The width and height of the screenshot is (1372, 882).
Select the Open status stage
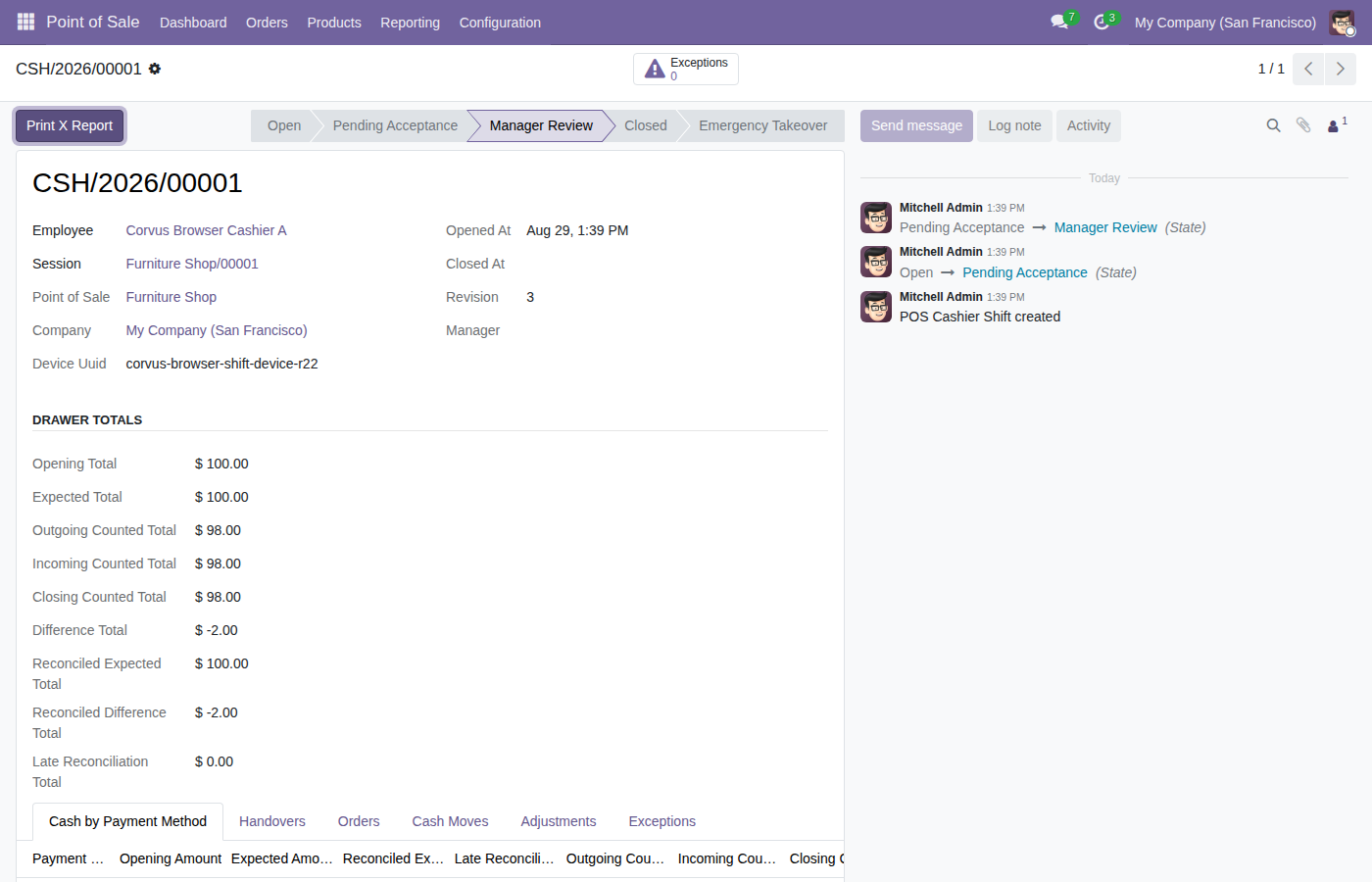284,125
